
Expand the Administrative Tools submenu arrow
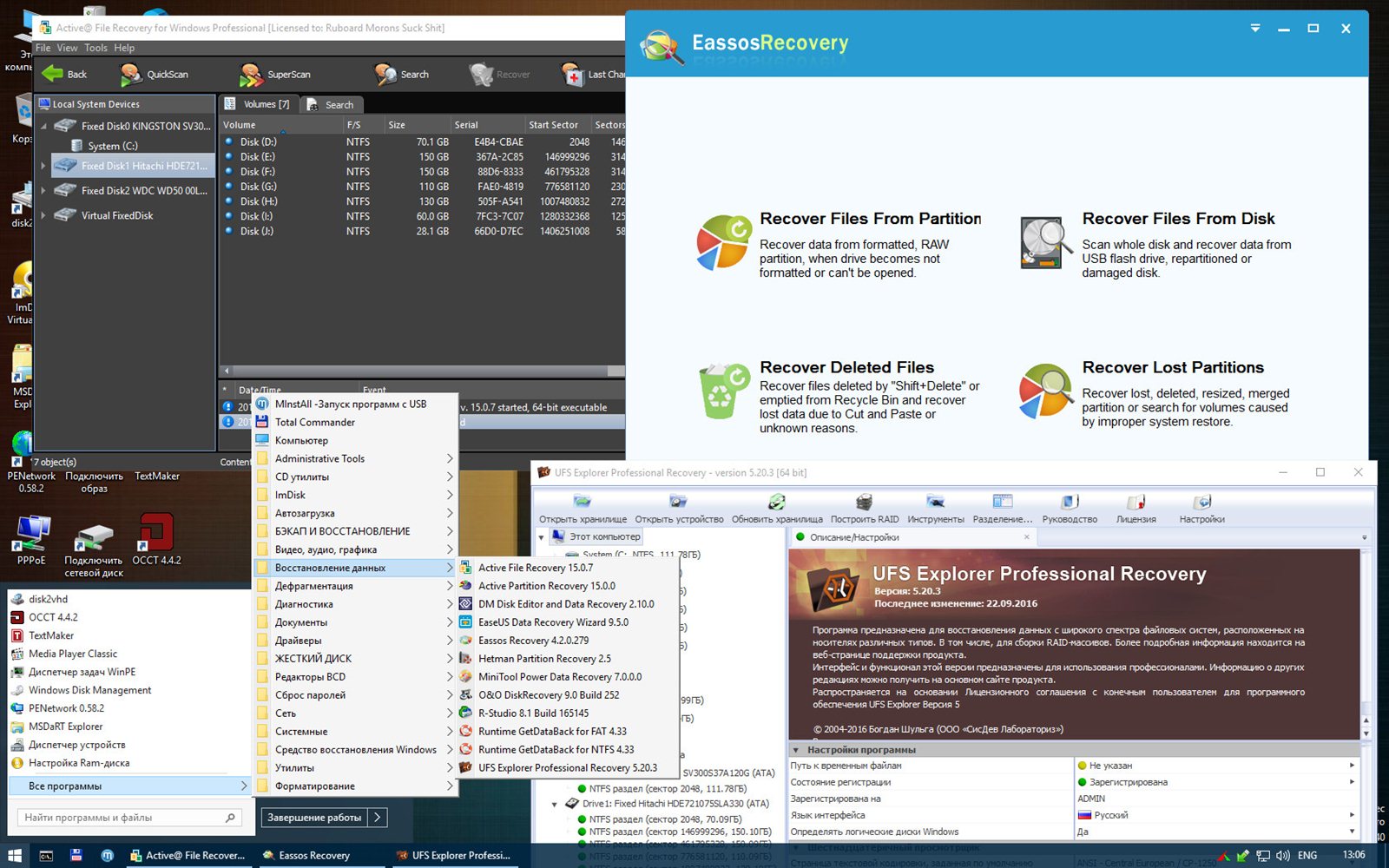click(450, 458)
